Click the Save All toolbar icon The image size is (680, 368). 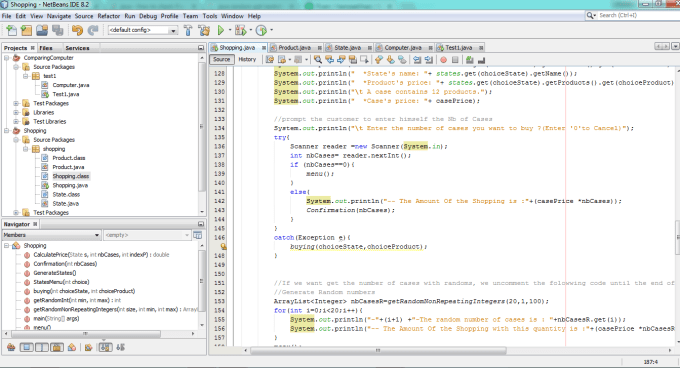tap(58, 30)
